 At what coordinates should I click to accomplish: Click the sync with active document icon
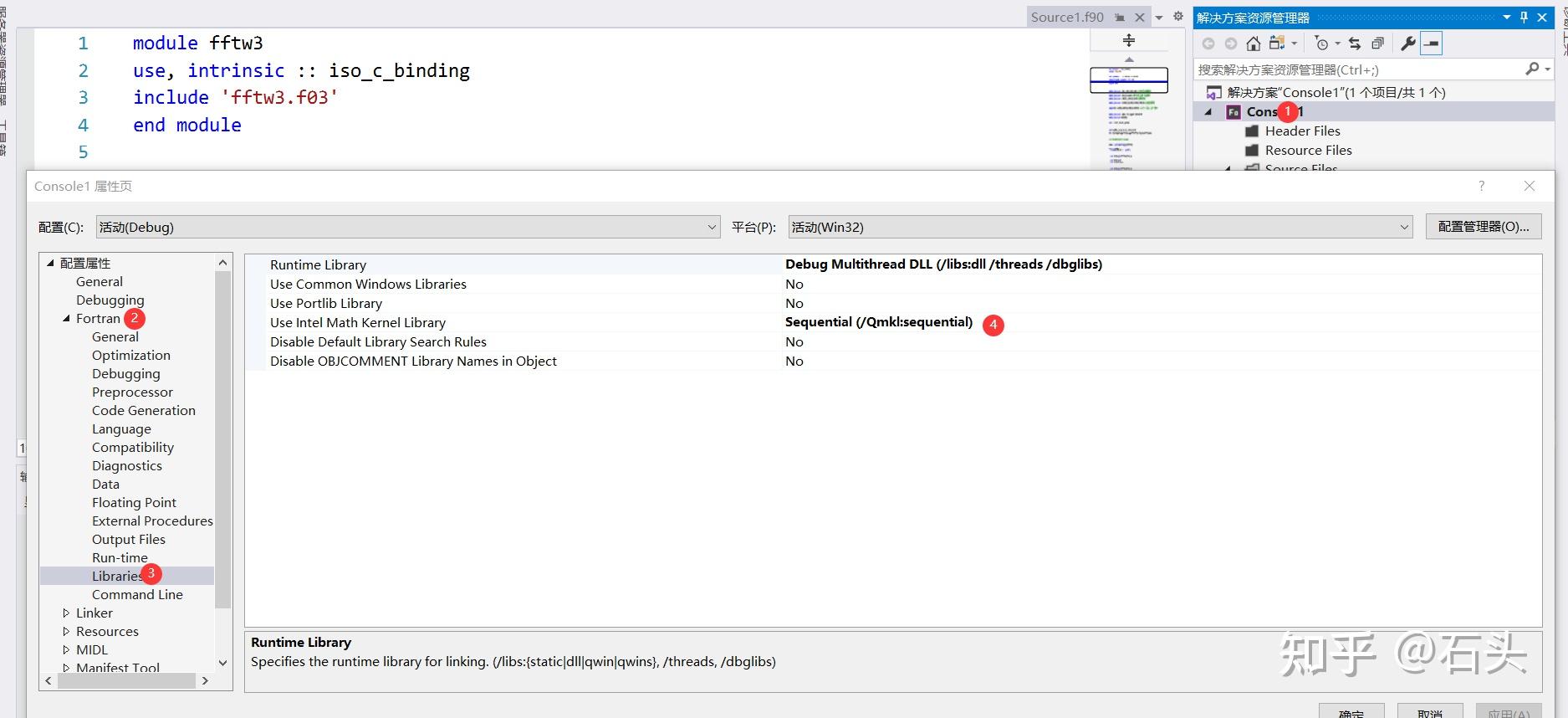1355,44
